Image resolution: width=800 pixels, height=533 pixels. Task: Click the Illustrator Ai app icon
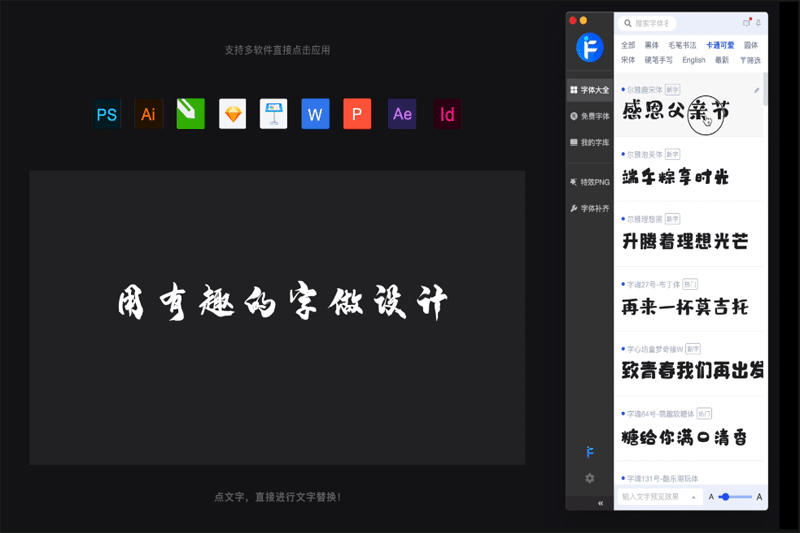(x=148, y=114)
